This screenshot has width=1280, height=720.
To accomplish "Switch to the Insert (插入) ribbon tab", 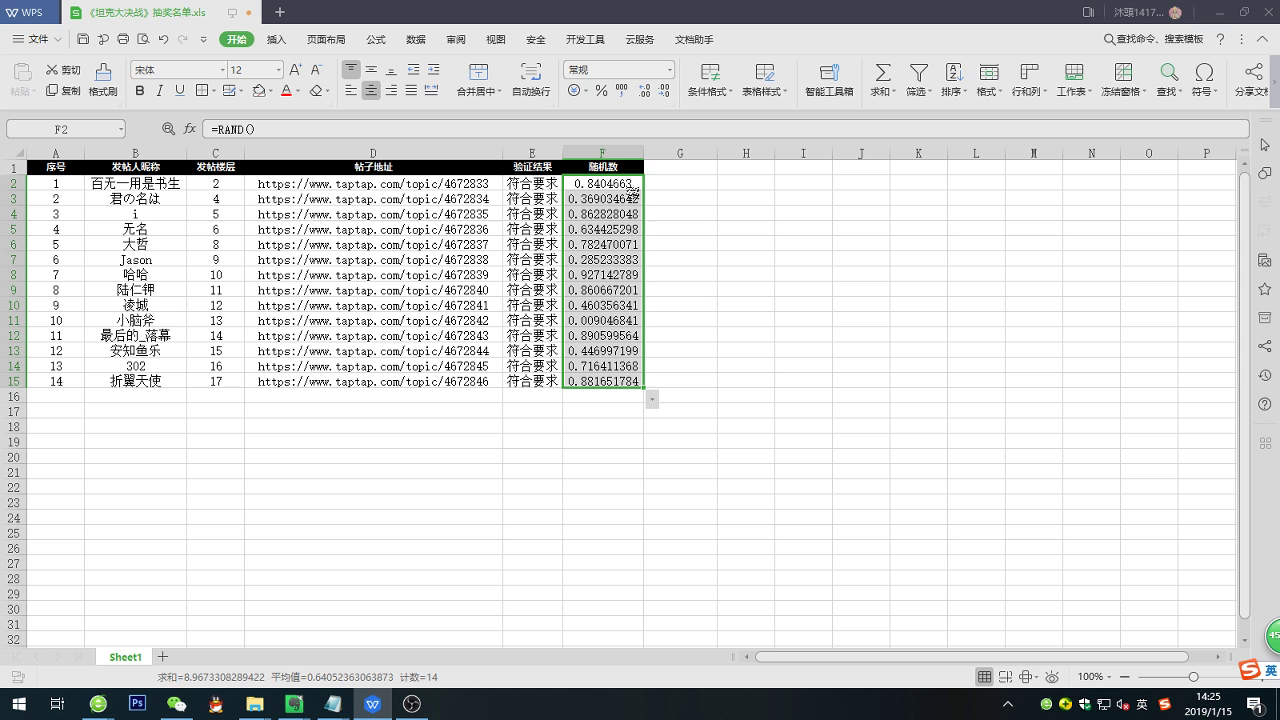I will 276,40.
